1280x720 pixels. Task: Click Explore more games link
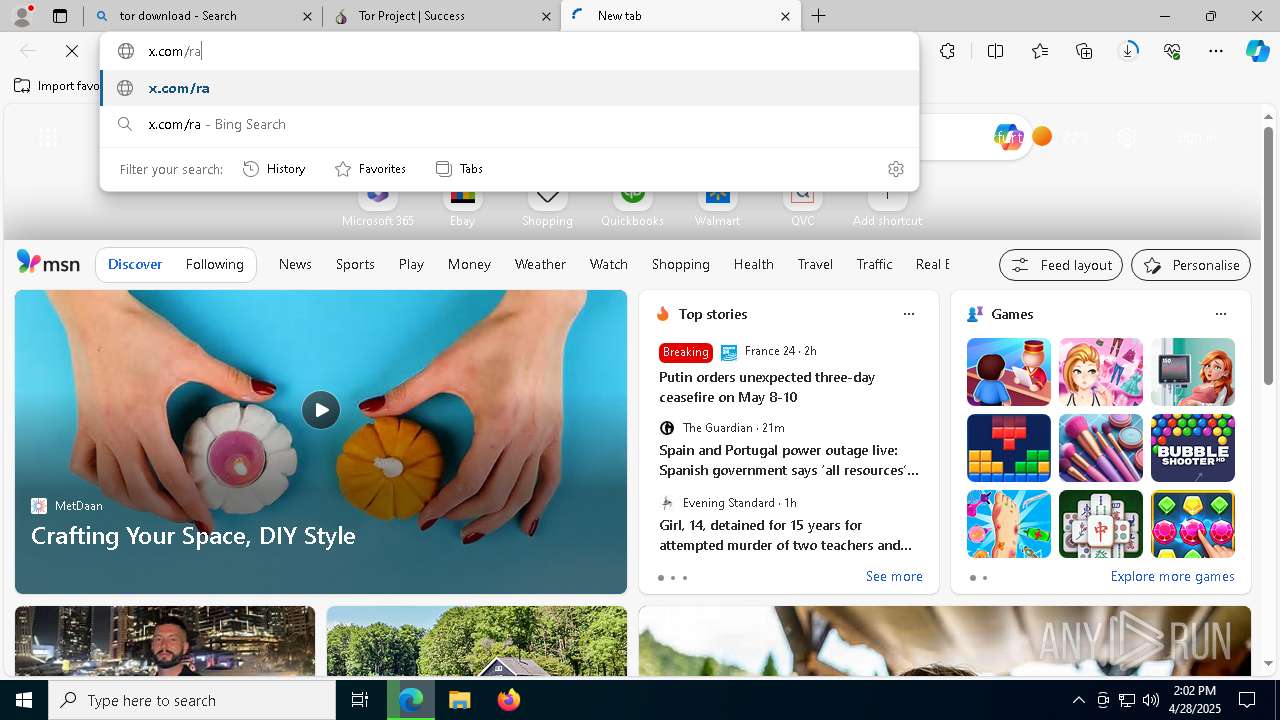pos(1172,576)
